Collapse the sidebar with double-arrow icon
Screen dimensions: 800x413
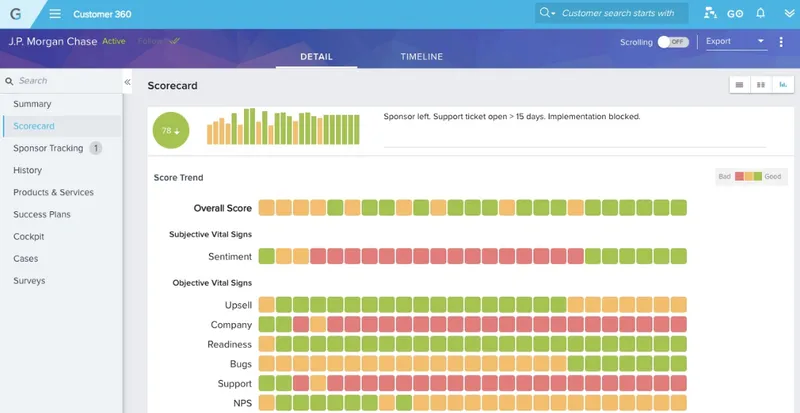pyautogui.click(x=127, y=82)
